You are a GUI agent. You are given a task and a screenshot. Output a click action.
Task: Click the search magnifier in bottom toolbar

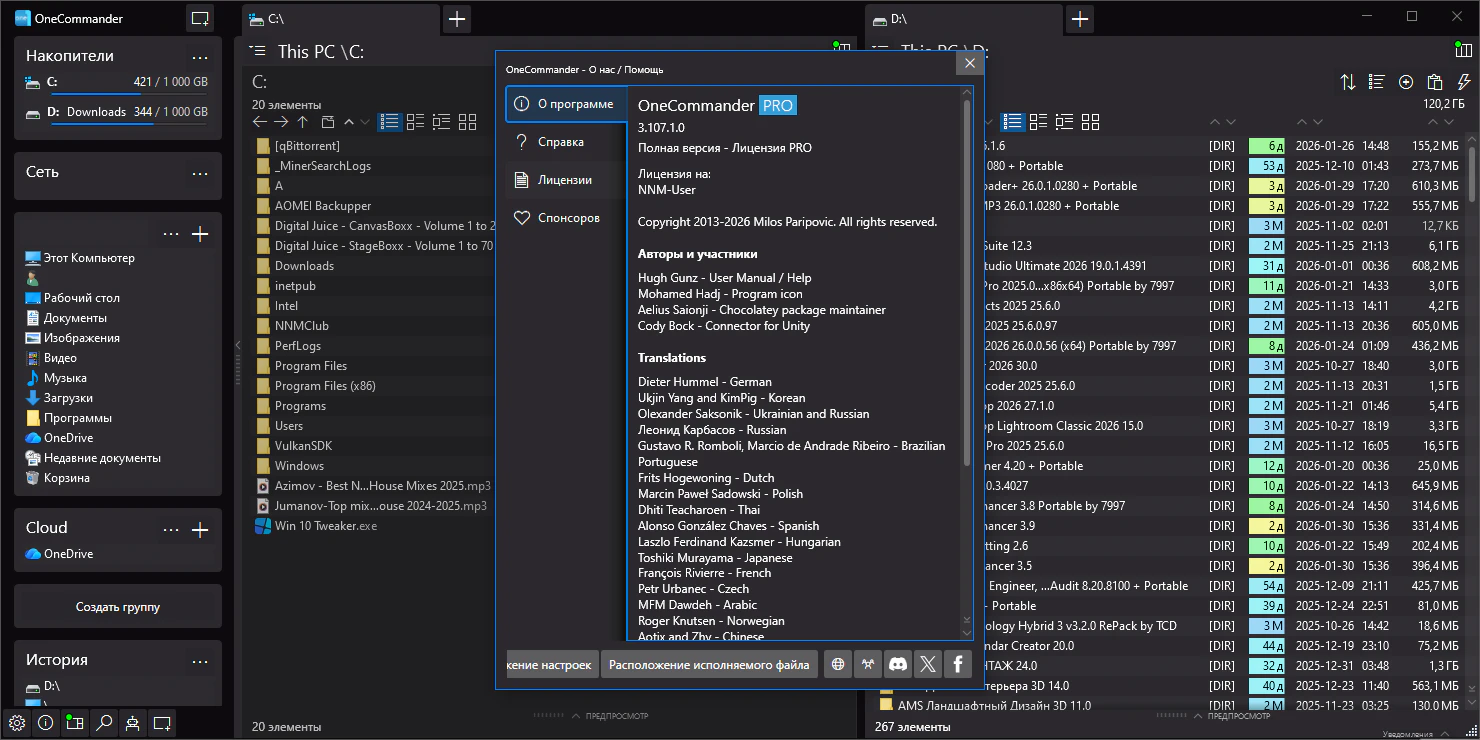coord(104,723)
